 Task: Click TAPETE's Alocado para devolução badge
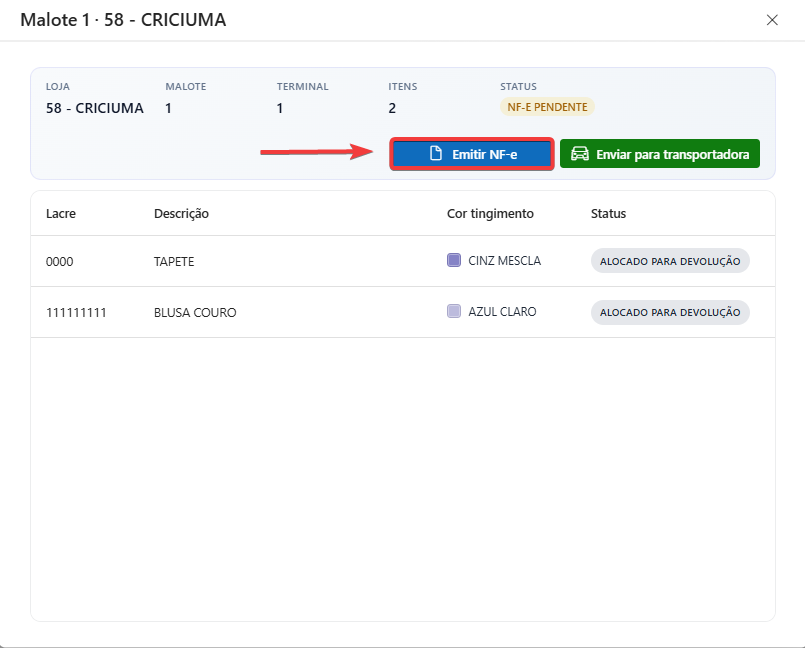click(x=670, y=261)
